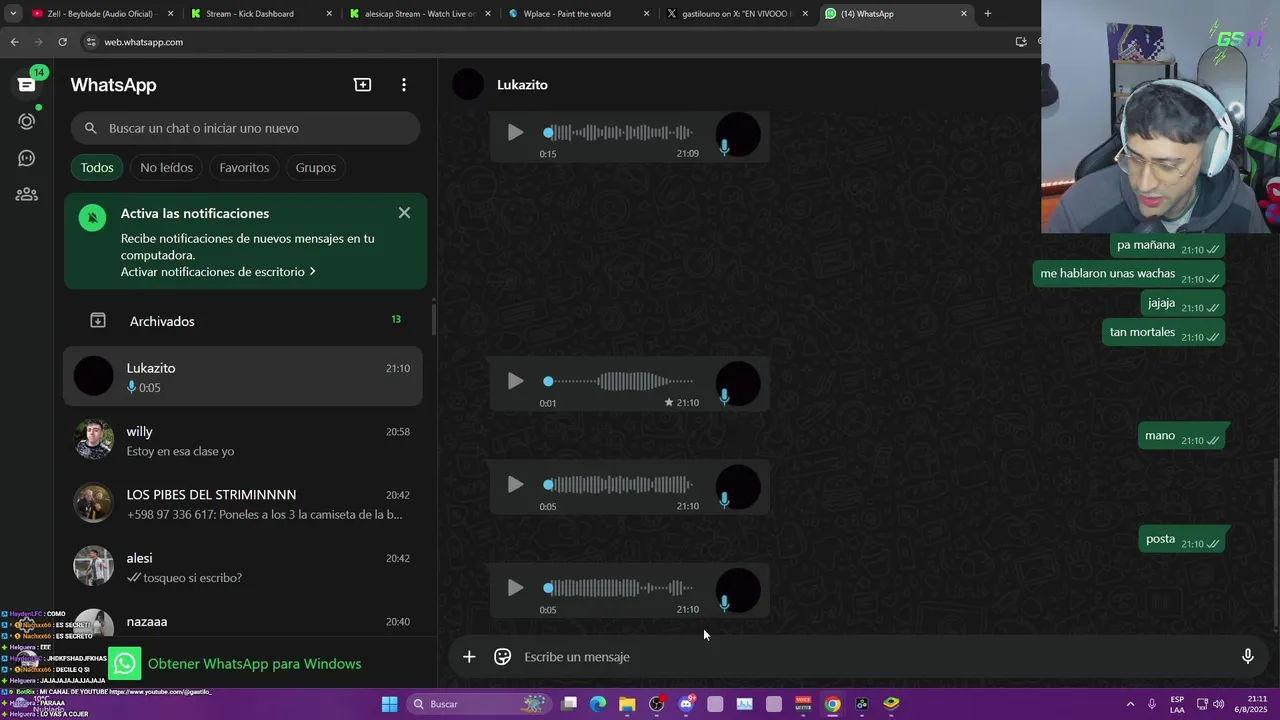Image resolution: width=1280 pixels, height=720 pixels.
Task: Open the Archivados folder
Action: 245,321
